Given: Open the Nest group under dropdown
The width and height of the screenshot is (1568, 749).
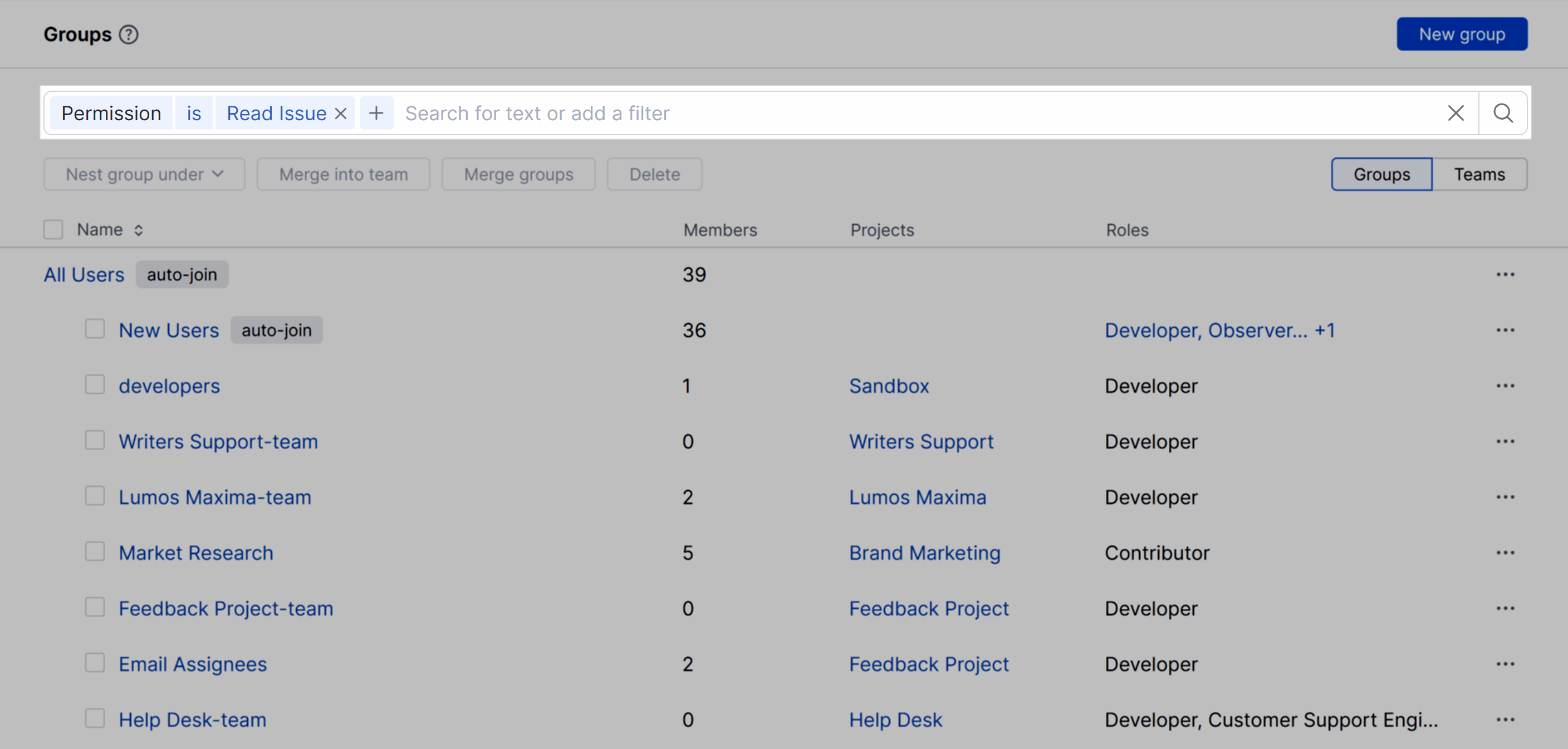Looking at the screenshot, I should click(x=144, y=174).
